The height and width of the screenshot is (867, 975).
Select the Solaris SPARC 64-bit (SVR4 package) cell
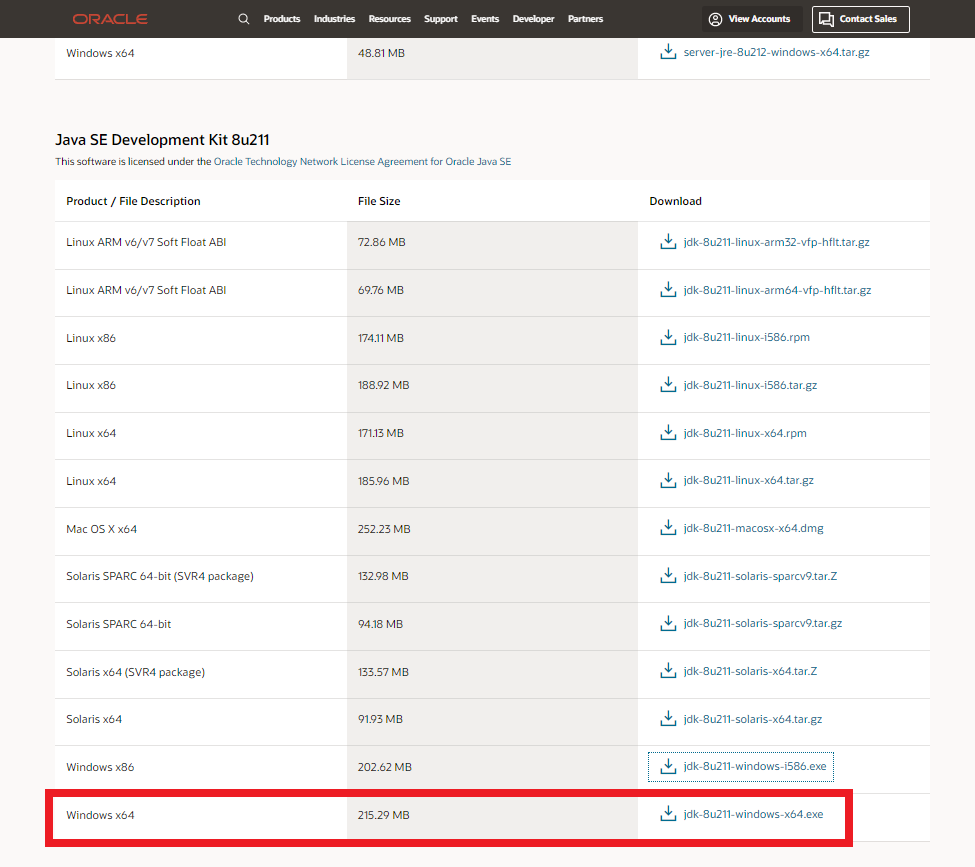[201, 577]
